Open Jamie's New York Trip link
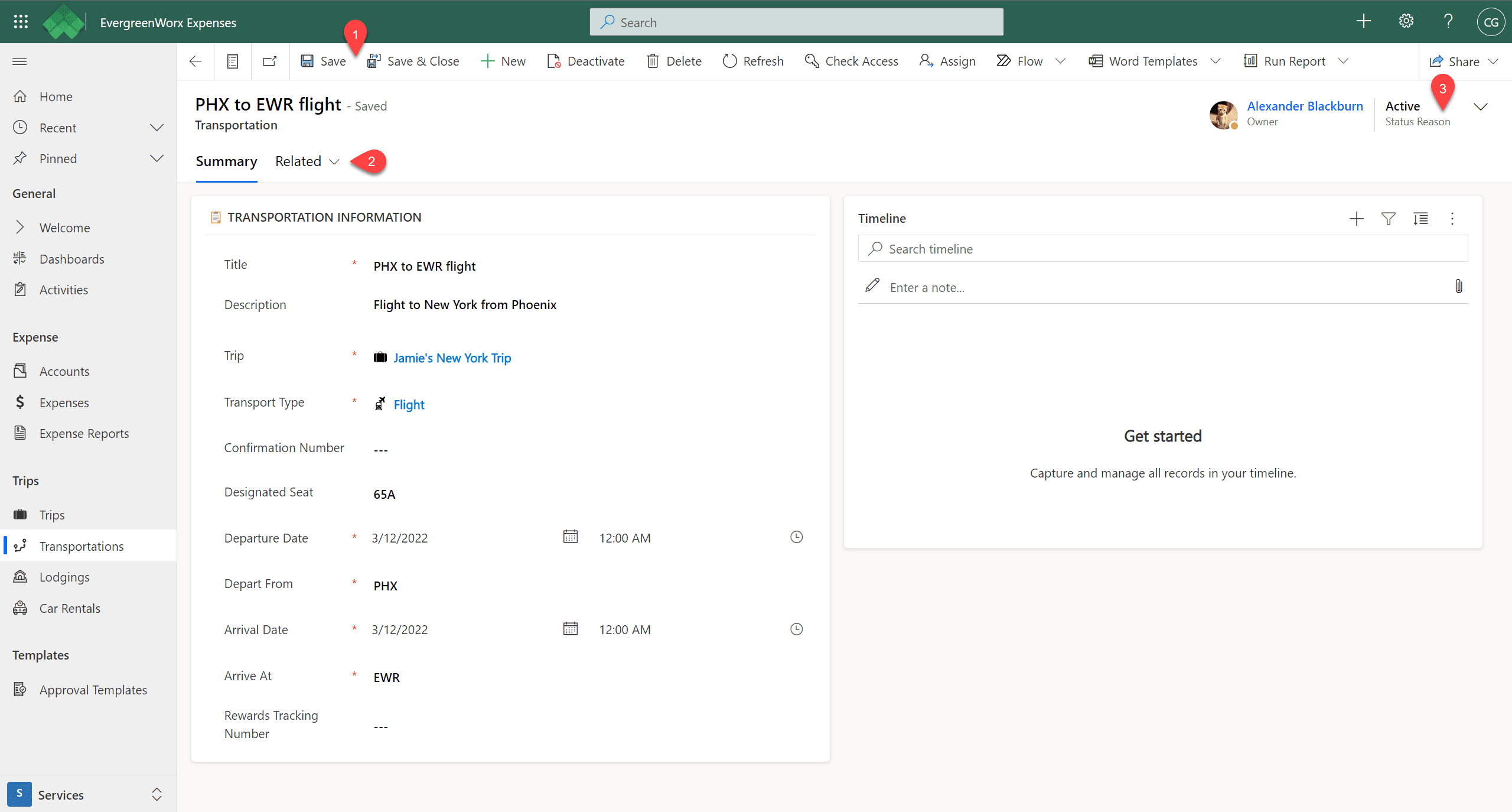This screenshot has width=1512, height=812. pos(452,358)
